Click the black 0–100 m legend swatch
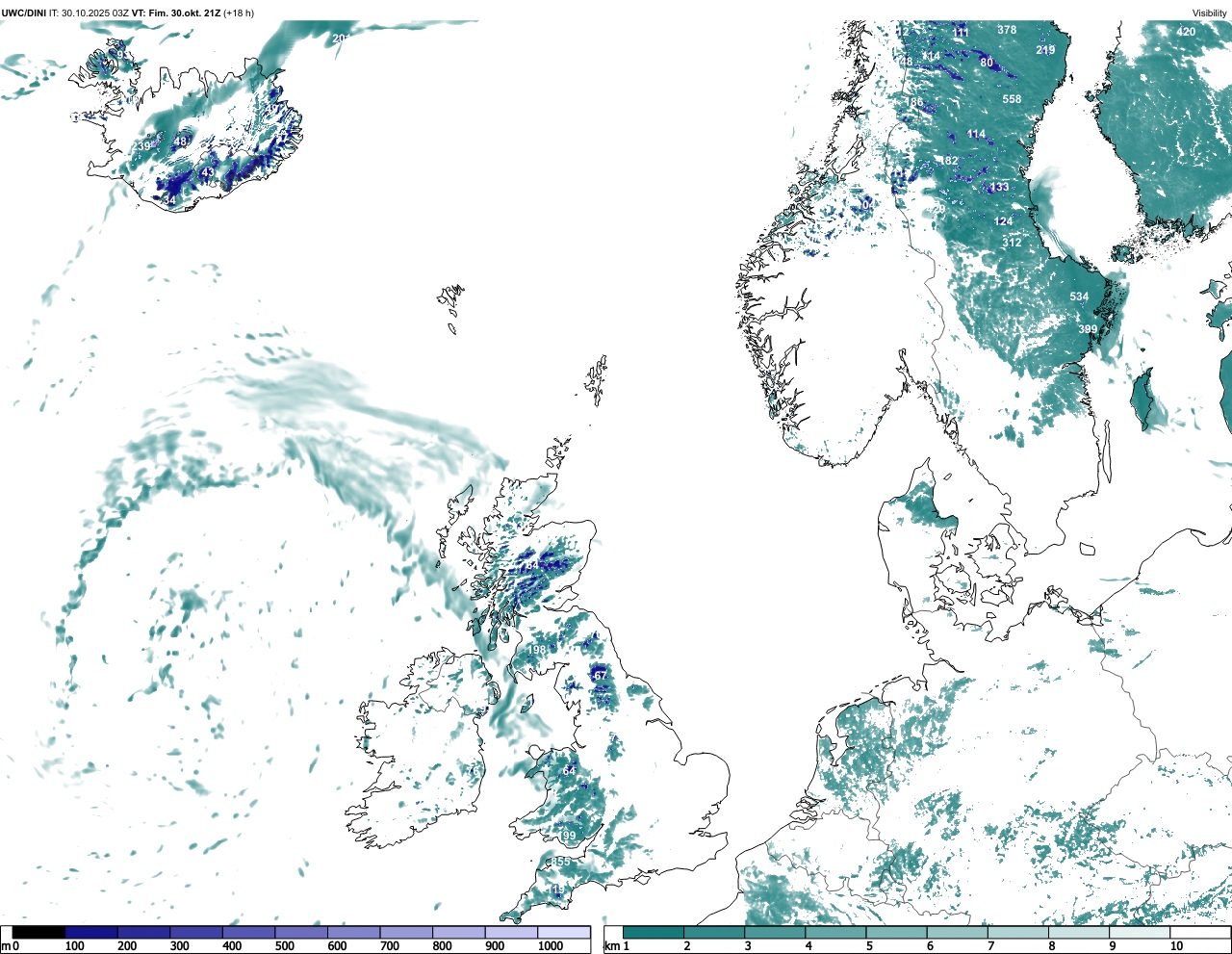 pyautogui.click(x=39, y=932)
